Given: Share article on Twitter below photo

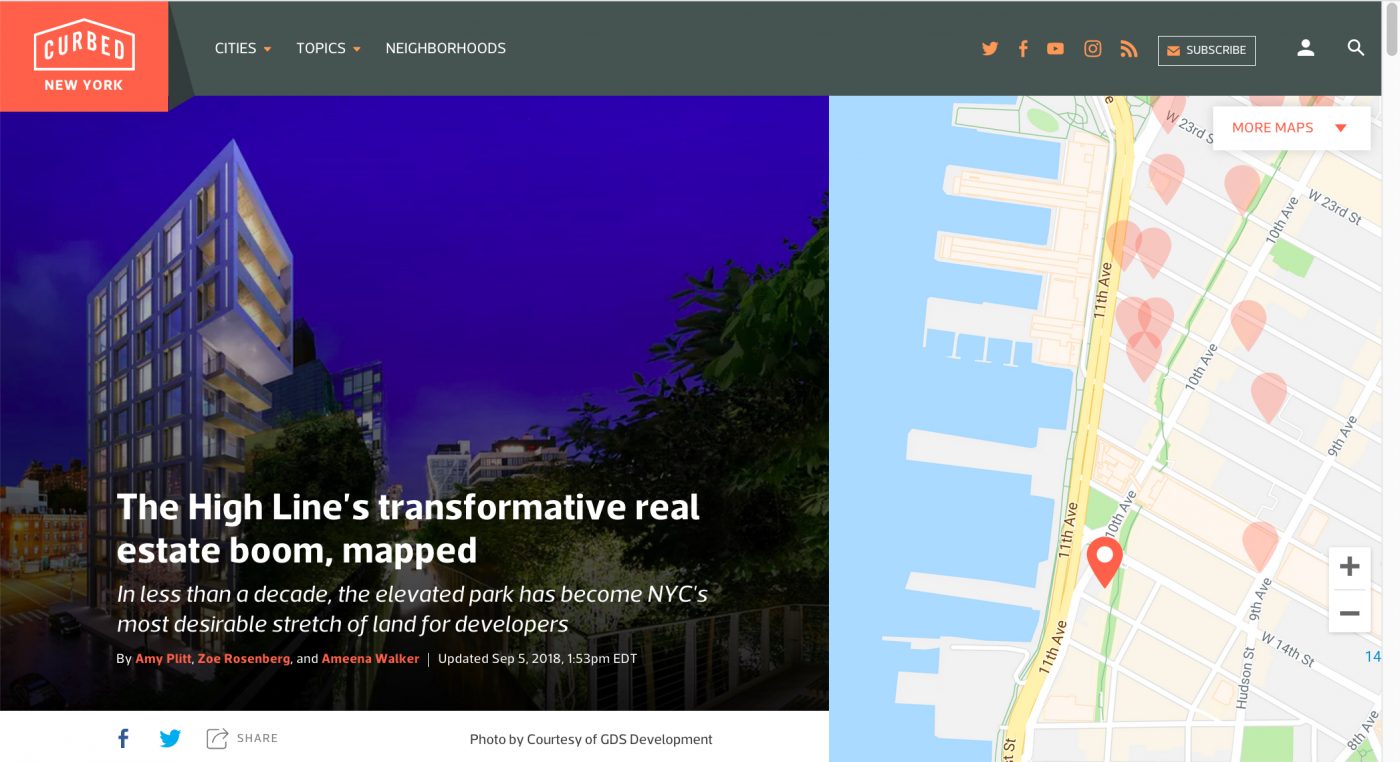Looking at the screenshot, I should 171,739.
